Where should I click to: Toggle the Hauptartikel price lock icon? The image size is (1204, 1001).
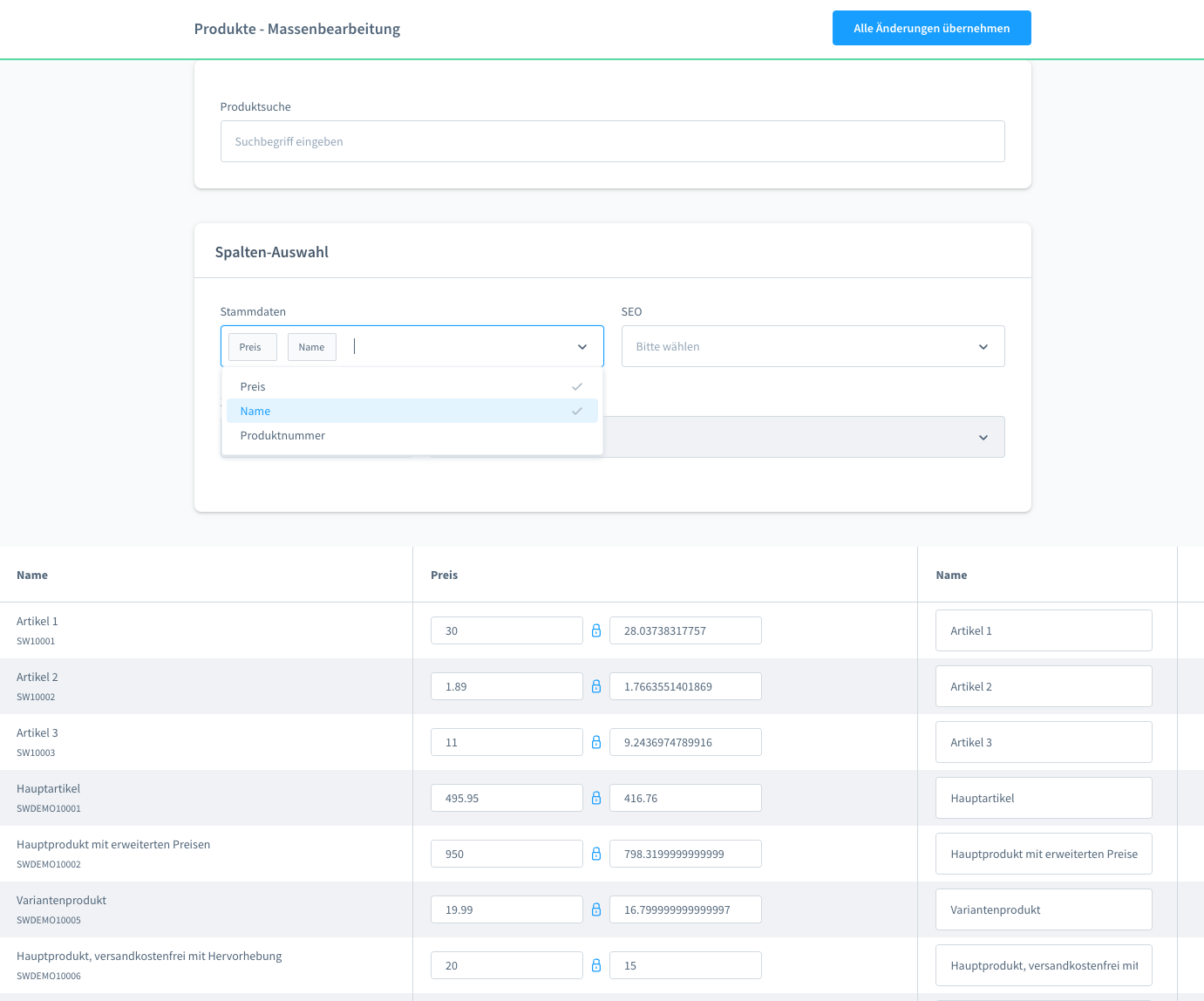click(596, 798)
